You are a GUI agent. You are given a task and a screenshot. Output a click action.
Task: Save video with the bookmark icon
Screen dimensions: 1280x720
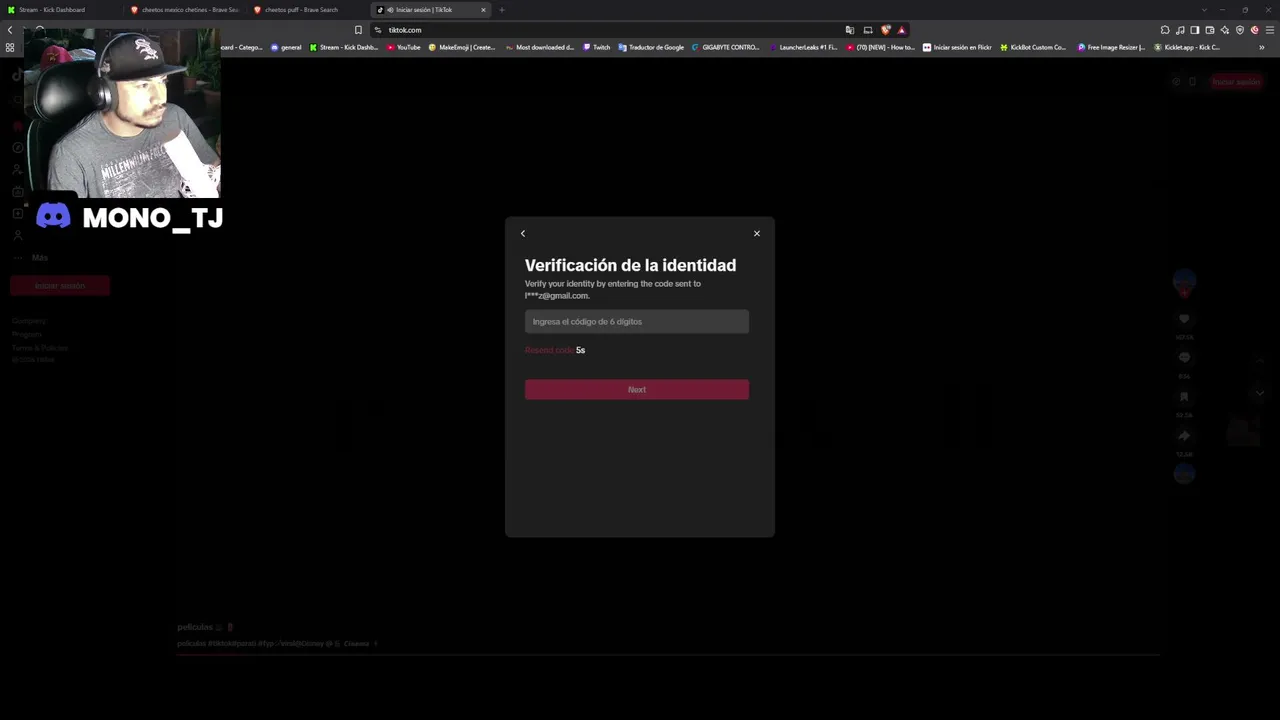pos(1184,397)
